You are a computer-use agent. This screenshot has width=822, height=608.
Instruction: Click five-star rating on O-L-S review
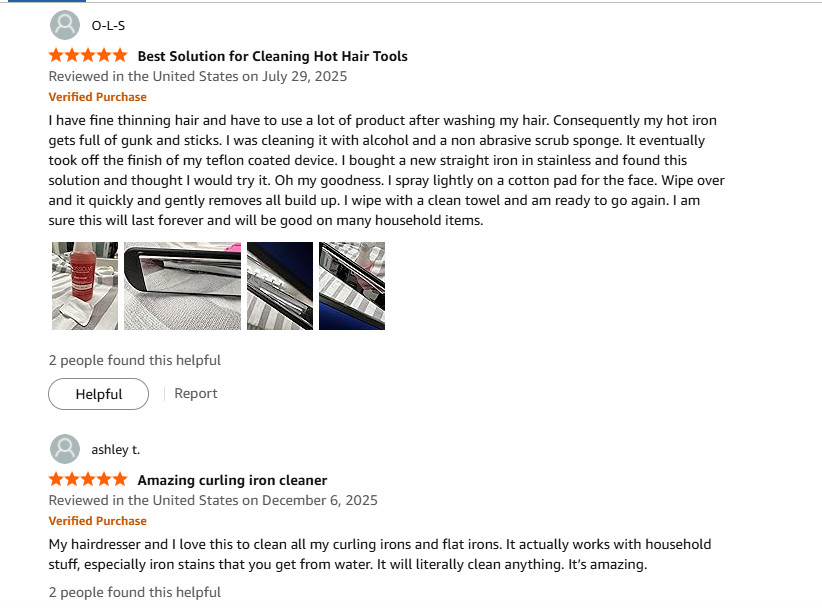click(x=88, y=55)
